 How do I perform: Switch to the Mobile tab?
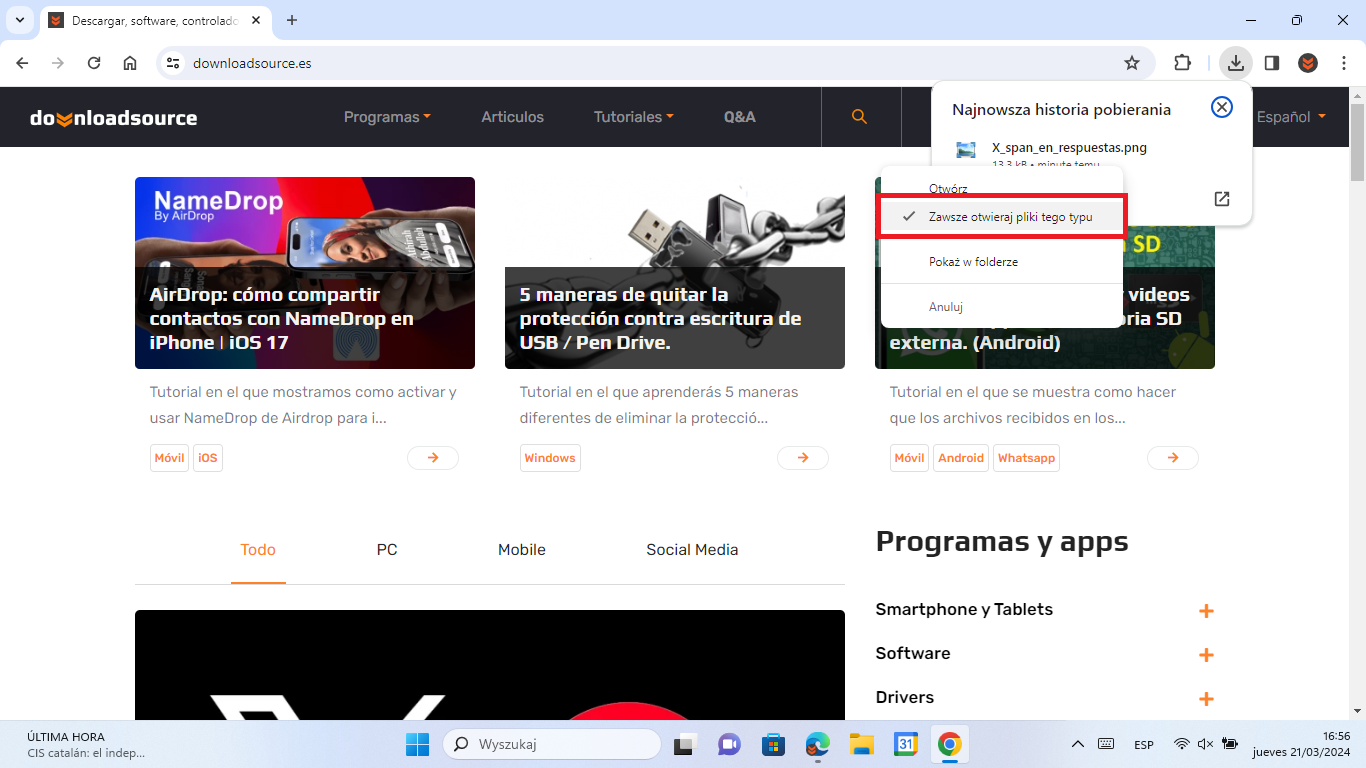pyautogui.click(x=522, y=550)
